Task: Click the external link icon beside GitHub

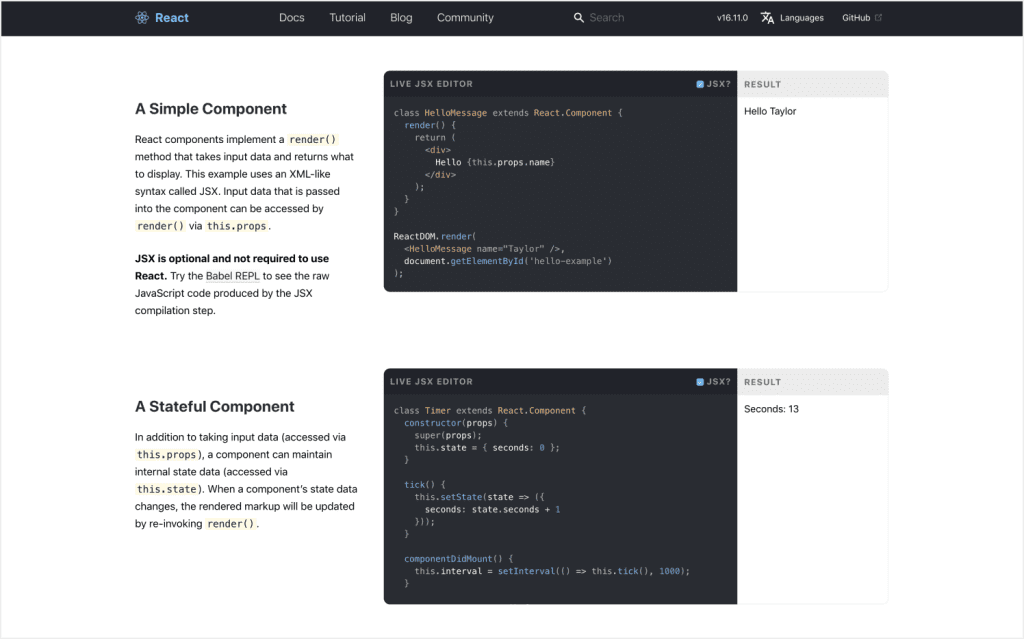Action: click(x=879, y=18)
